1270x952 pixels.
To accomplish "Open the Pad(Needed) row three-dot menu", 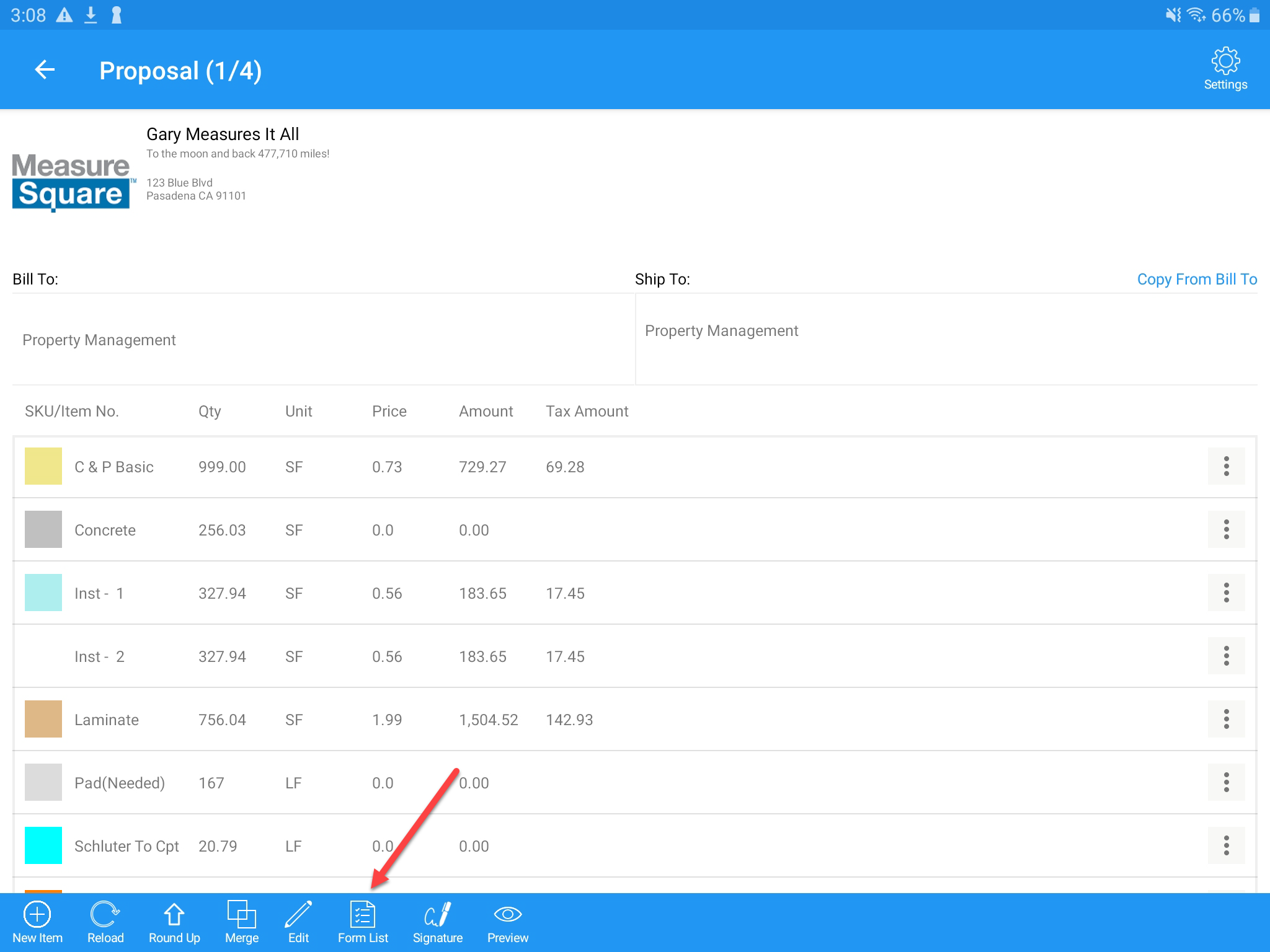I will point(1226,782).
